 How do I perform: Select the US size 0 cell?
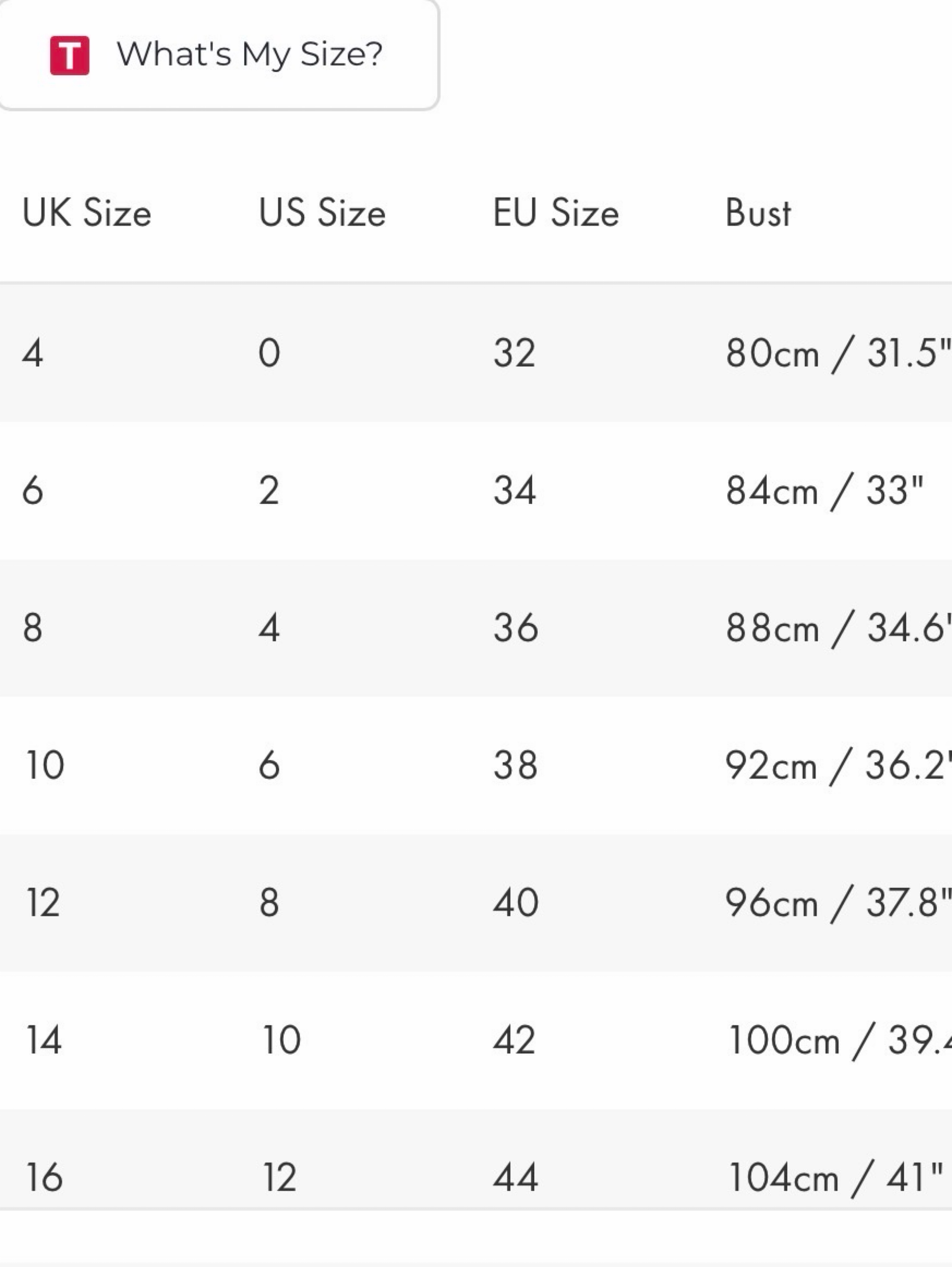(x=269, y=353)
